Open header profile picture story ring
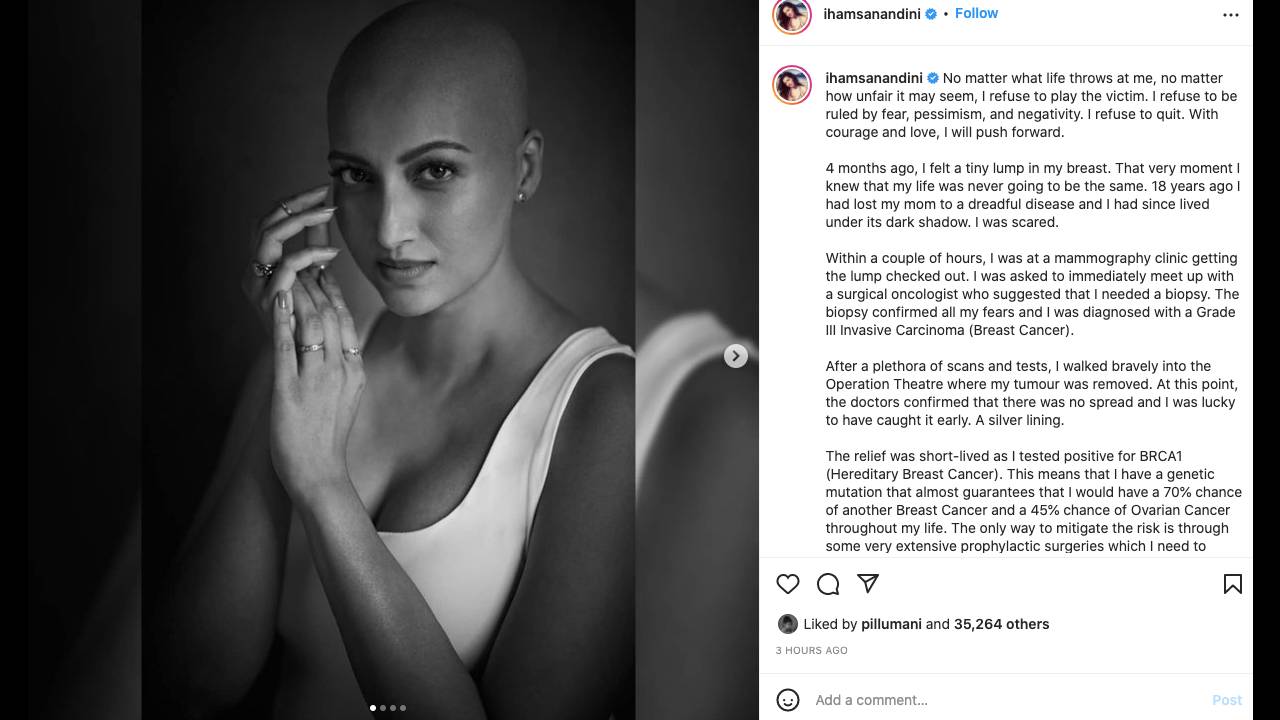 [x=792, y=15]
